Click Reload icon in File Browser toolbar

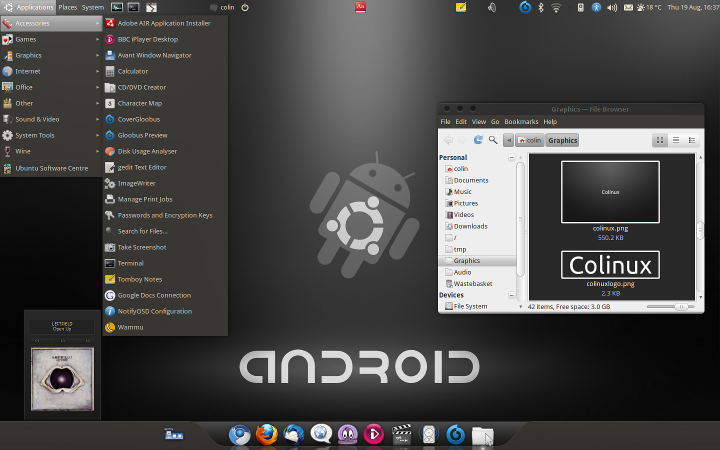coord(478,140)
